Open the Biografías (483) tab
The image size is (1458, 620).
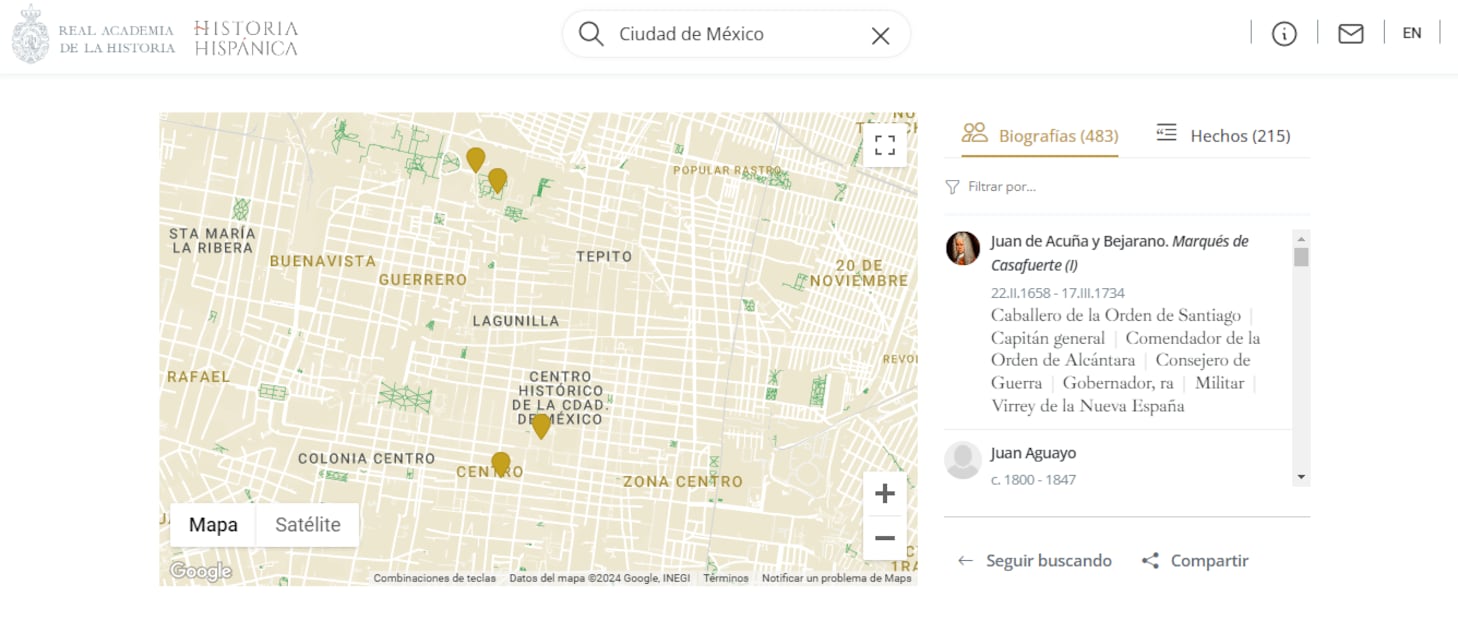1040,135
